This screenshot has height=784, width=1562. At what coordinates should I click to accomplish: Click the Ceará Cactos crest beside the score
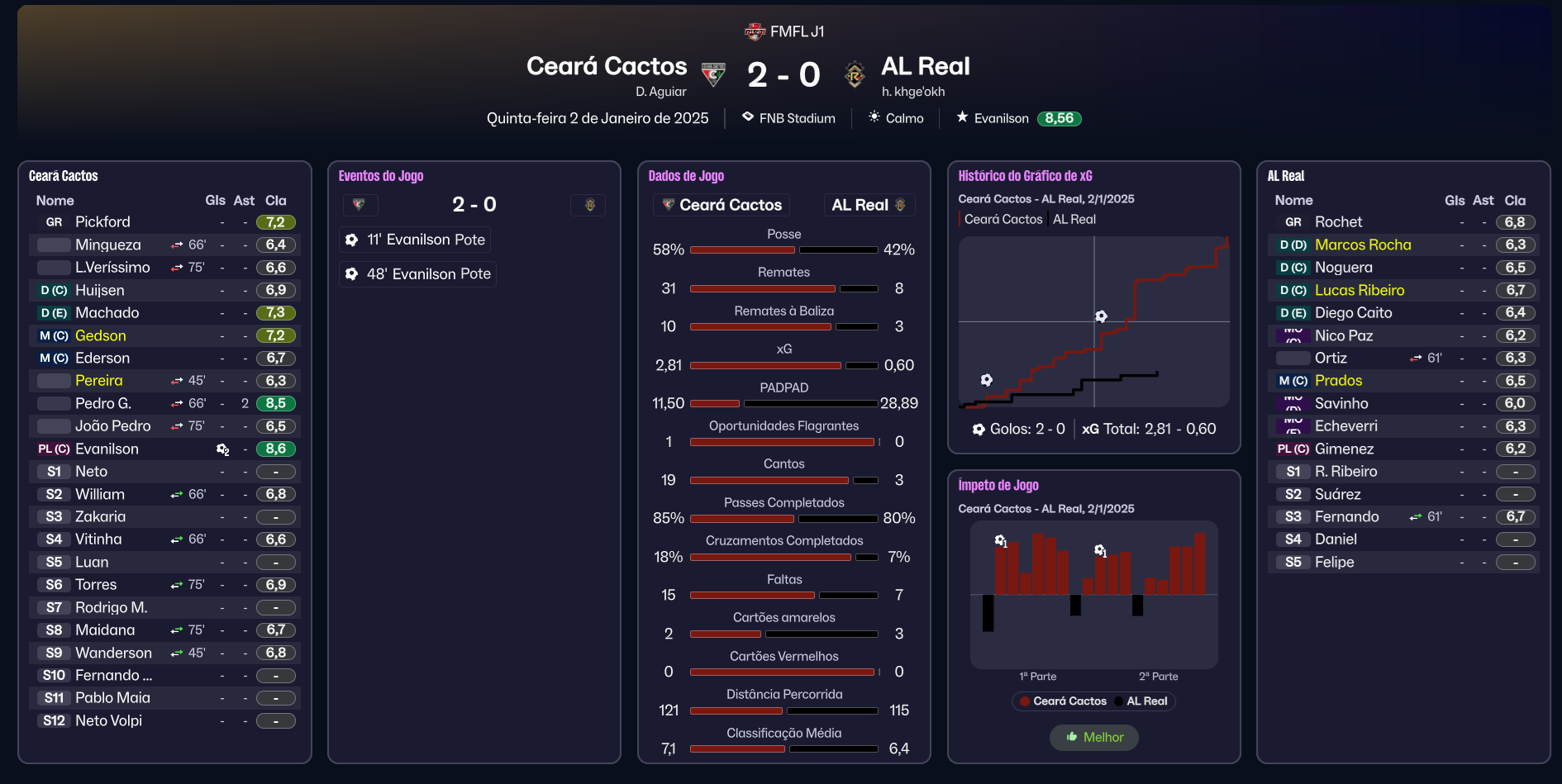point(713,74)
